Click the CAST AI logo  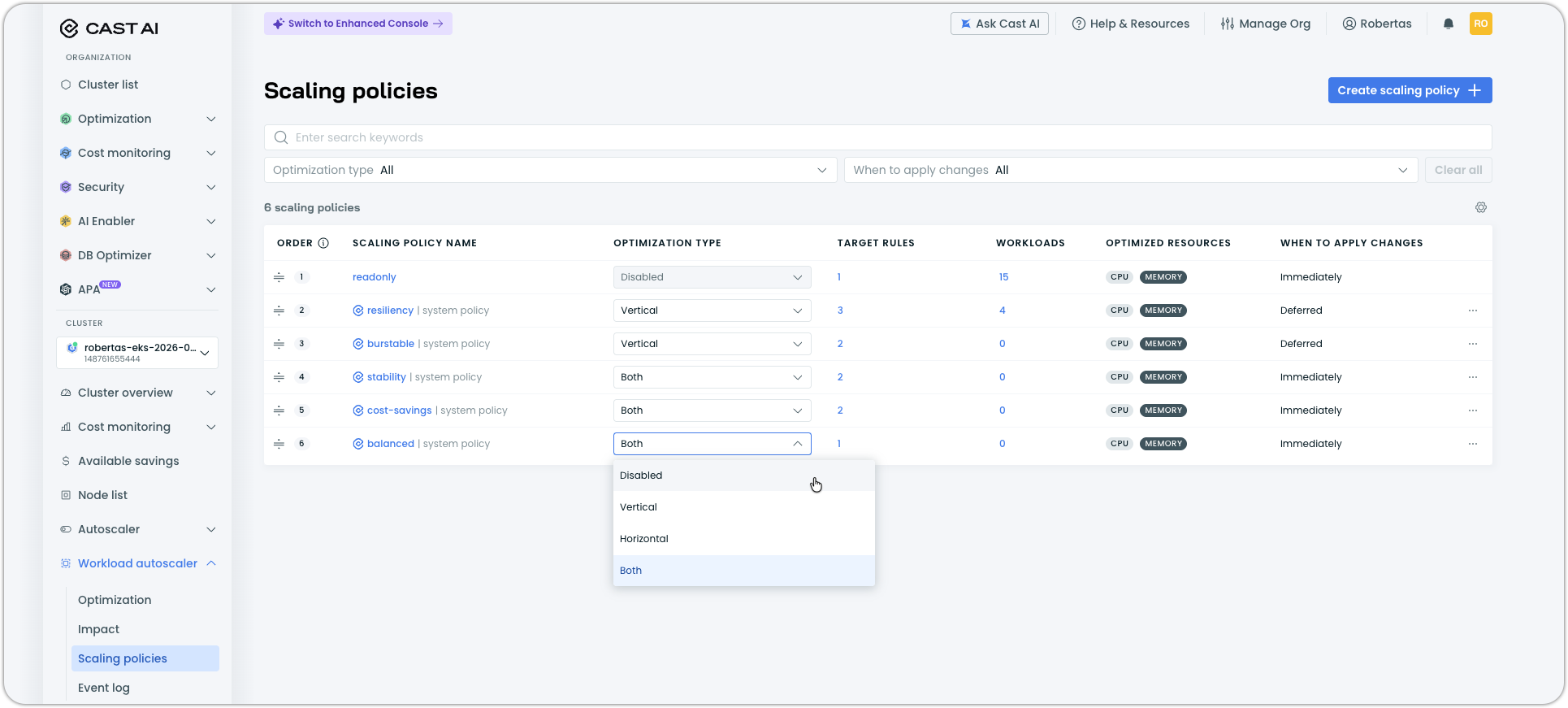point(109,28)
